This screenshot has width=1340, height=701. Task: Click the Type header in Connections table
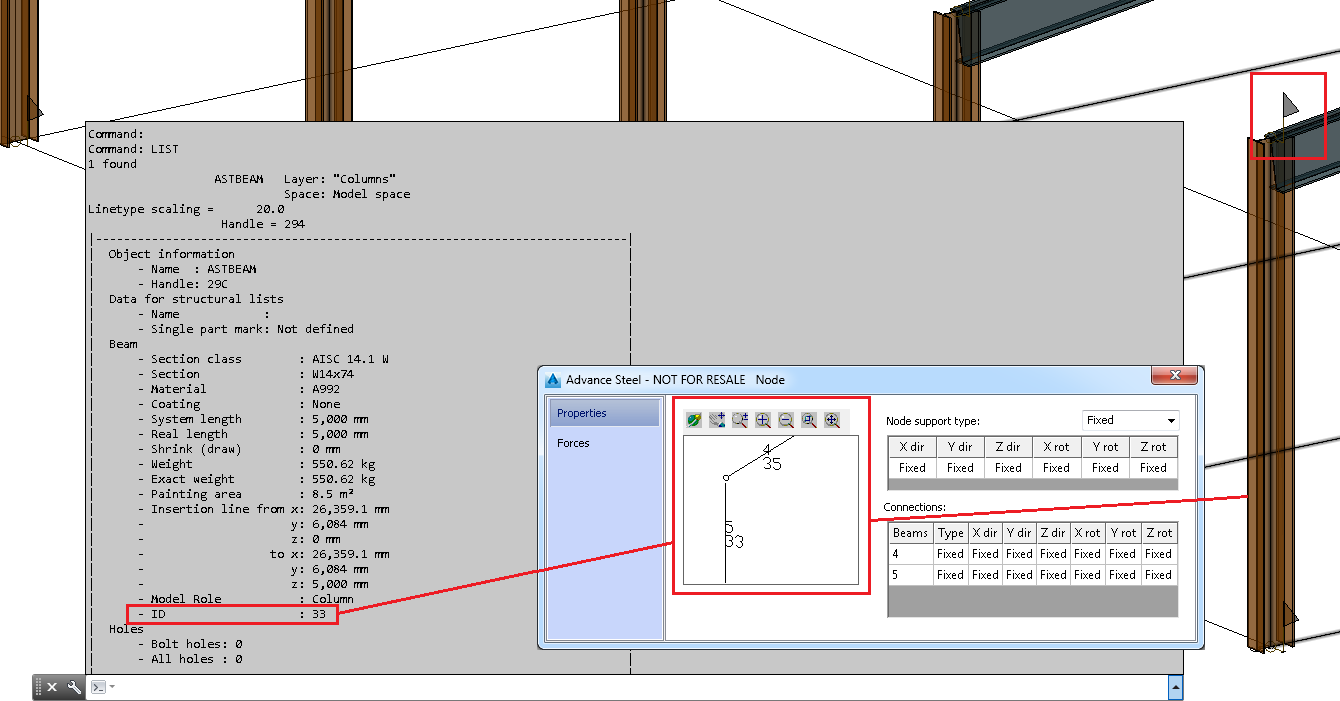950,533
